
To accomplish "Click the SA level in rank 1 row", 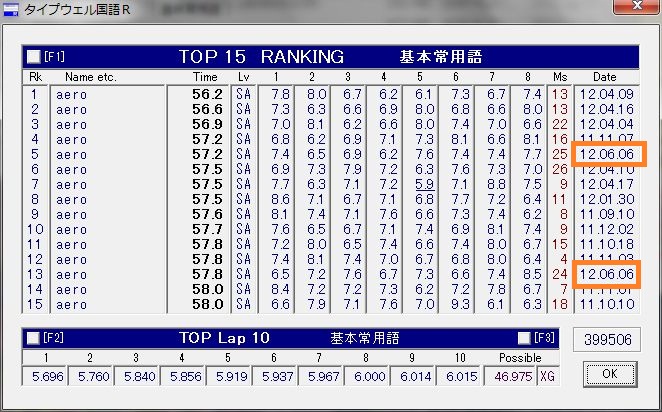I will [244, 94].
